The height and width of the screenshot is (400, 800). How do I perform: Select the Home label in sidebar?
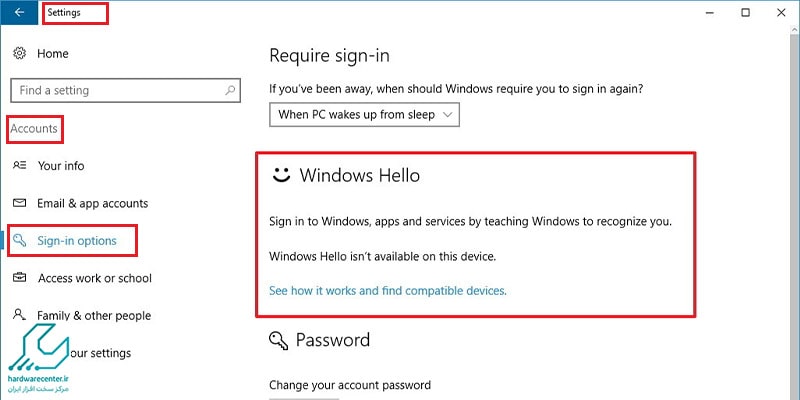coord(53,54)
